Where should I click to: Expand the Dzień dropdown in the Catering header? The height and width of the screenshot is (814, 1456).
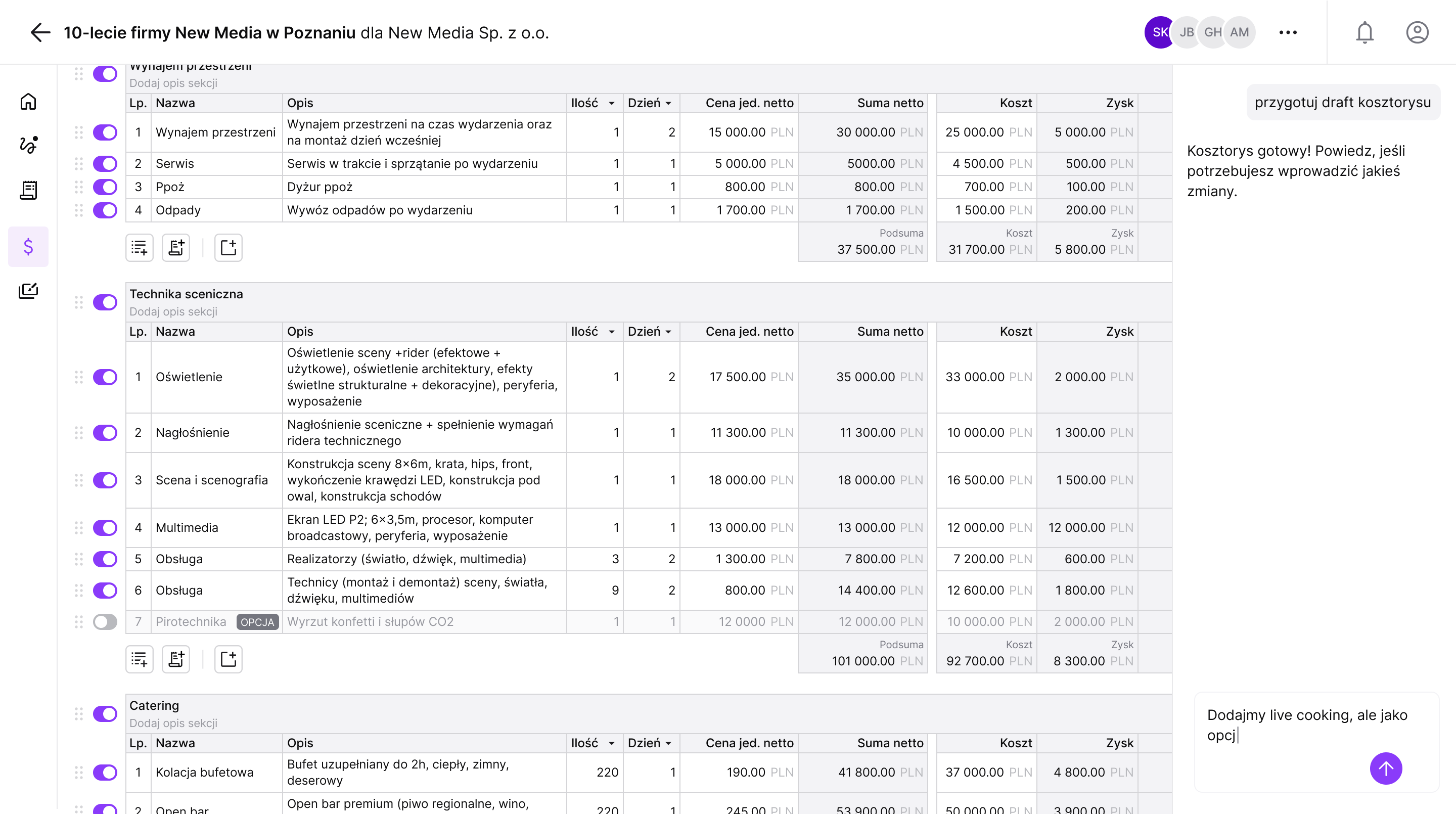tap(668, 743)
